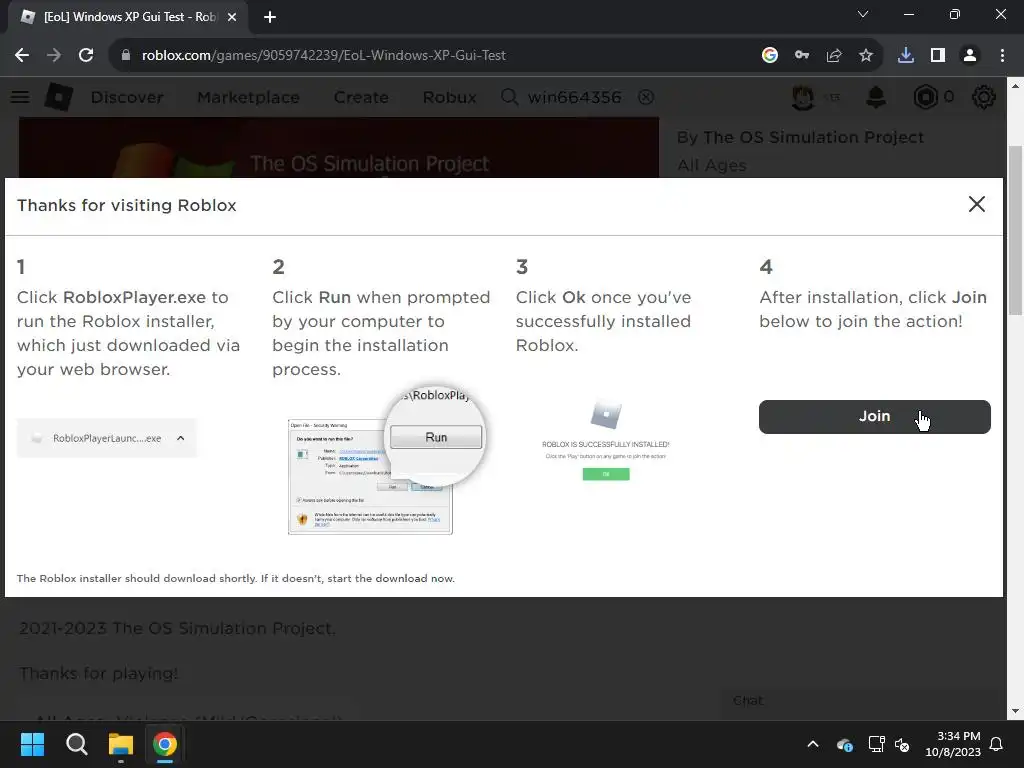The height and width of the screenshot is (768, 1024).
Task: Expand the RobloxPlayerLauncher download chevron
Action: pyautogui.click(x=181, y=438)
